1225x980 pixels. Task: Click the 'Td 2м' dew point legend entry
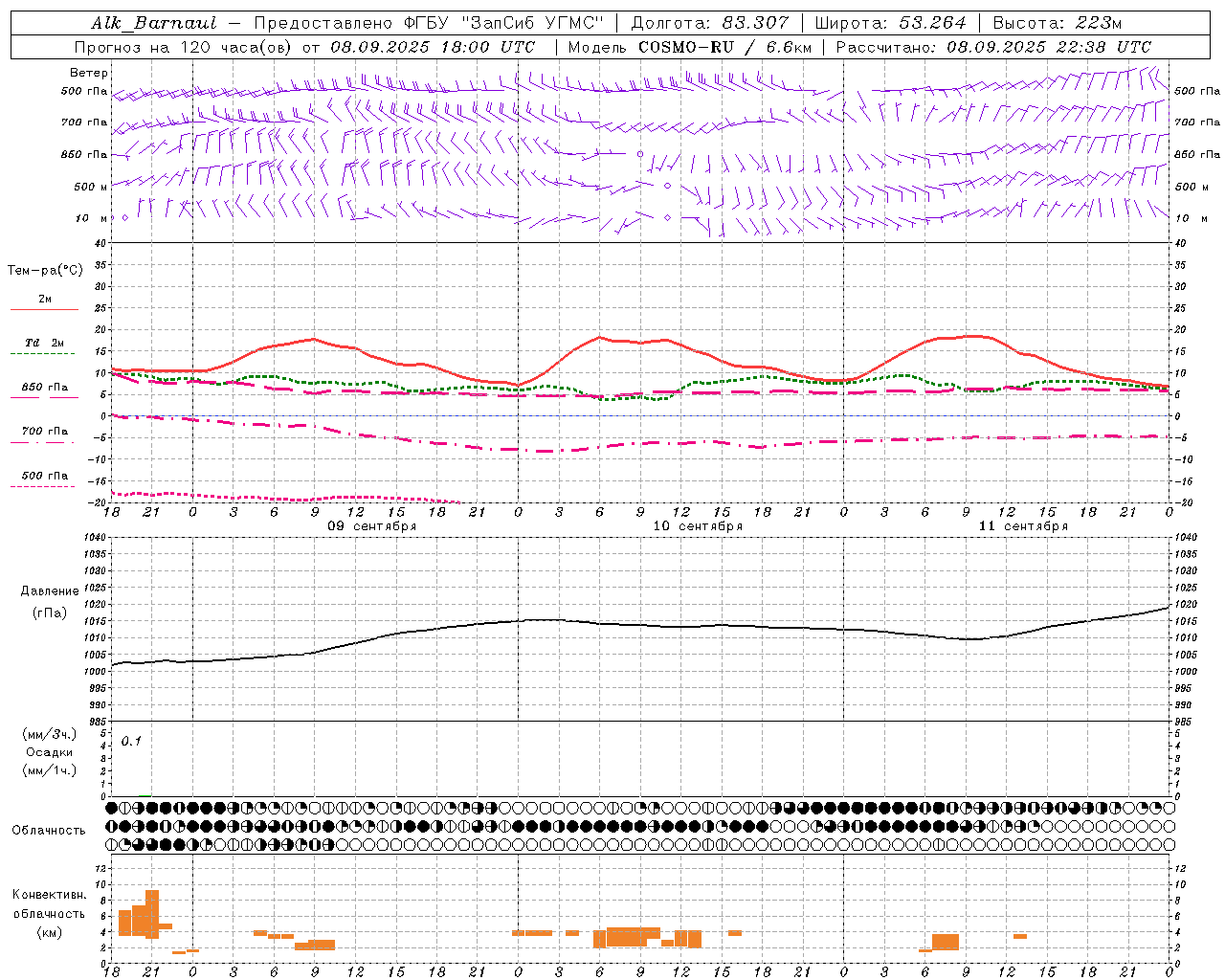[x=44, y=343]
